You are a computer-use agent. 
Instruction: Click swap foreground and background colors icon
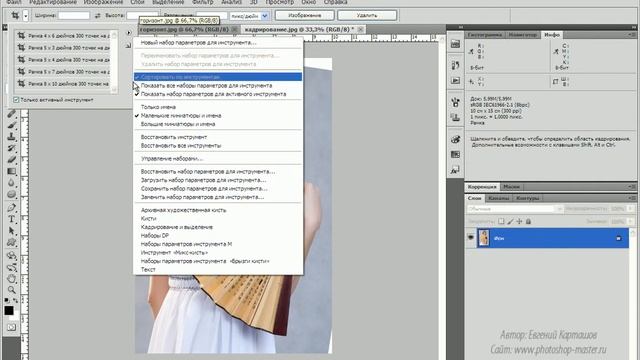click(16, 300)
